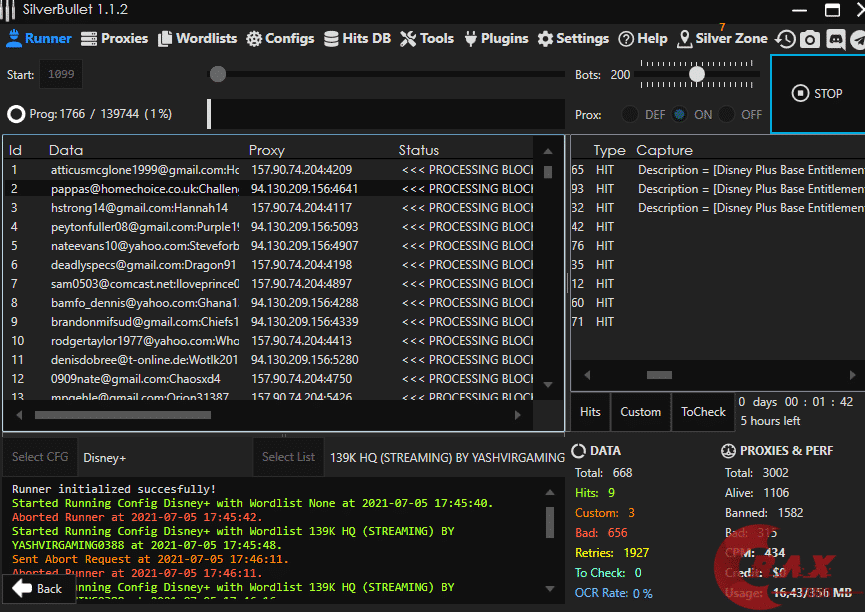Click the Select List button
This screenshot has width=865, height=612.
click(x=288, y=457)
